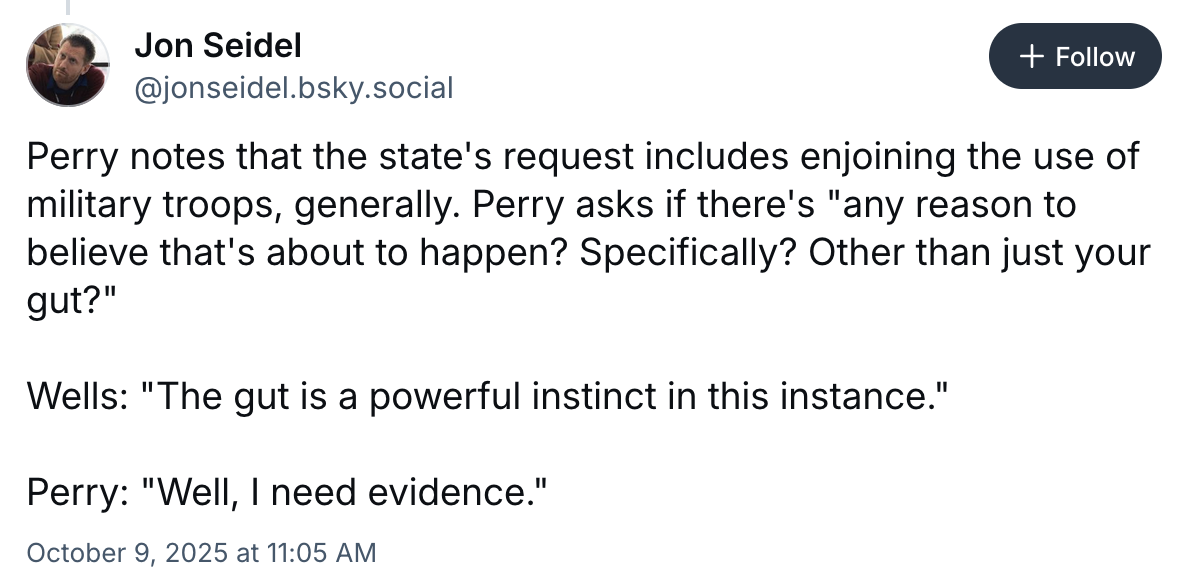Click the line starting "believe that's about"
Screen dimensions: 1188x588
[x=589, y=252]
